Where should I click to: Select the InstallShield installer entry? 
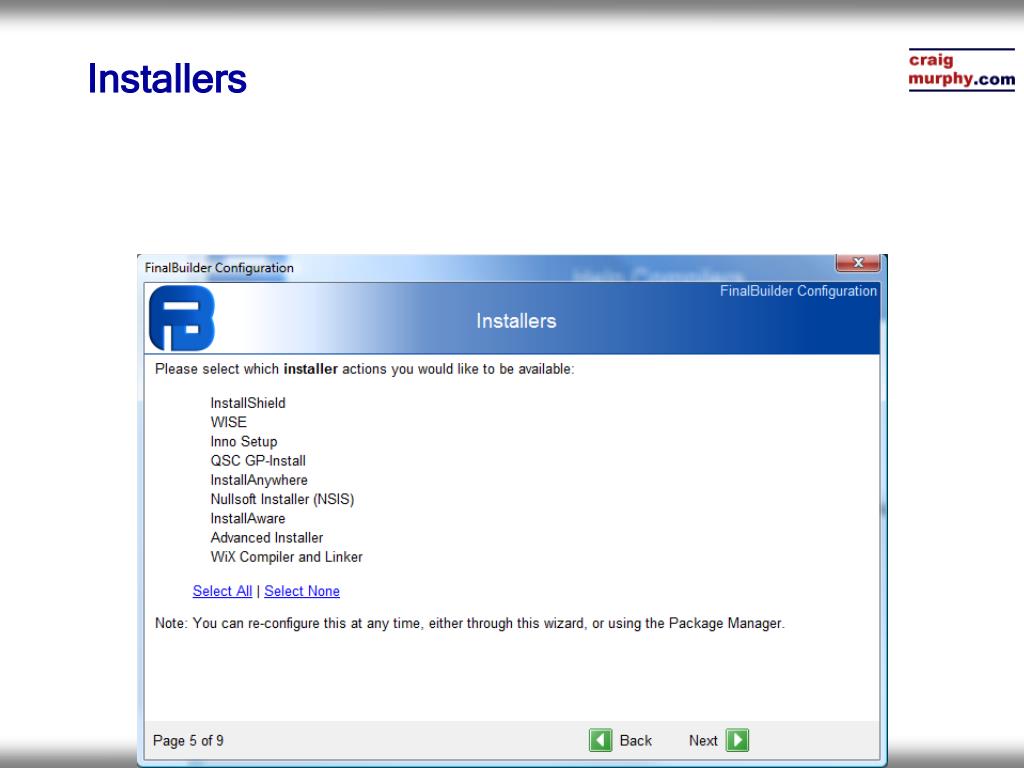click(248, 403)
